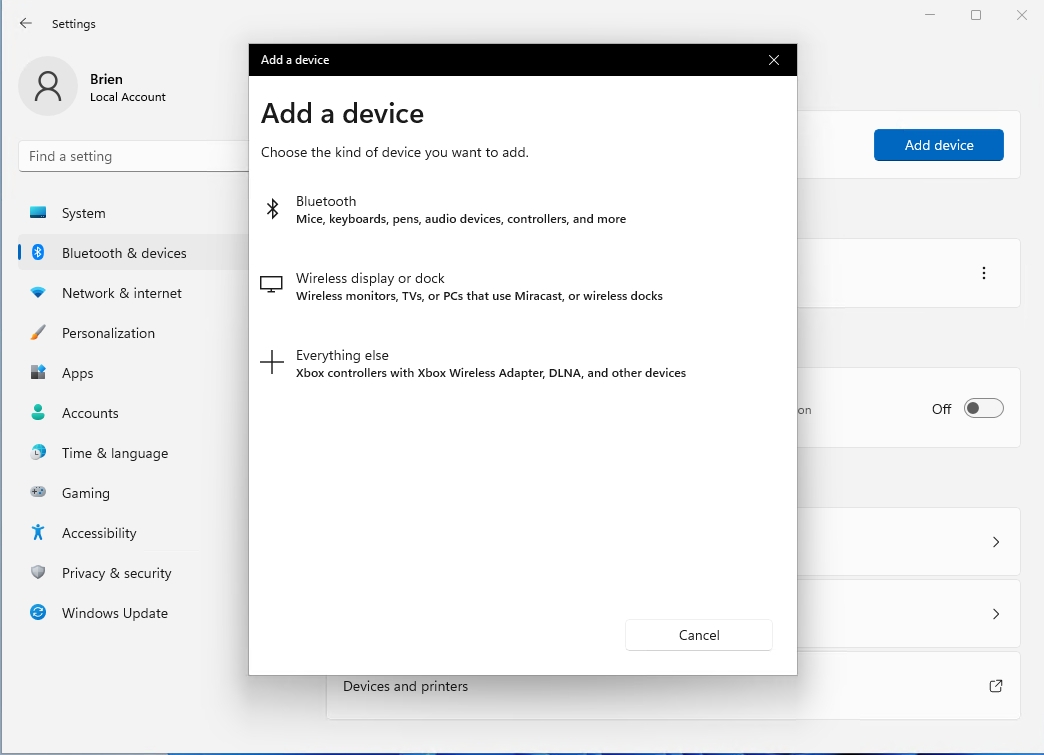Open Accounts using its sidebar icon
Screen dimensions: 1044x755
pyautogui.click(x=39, y=412)
